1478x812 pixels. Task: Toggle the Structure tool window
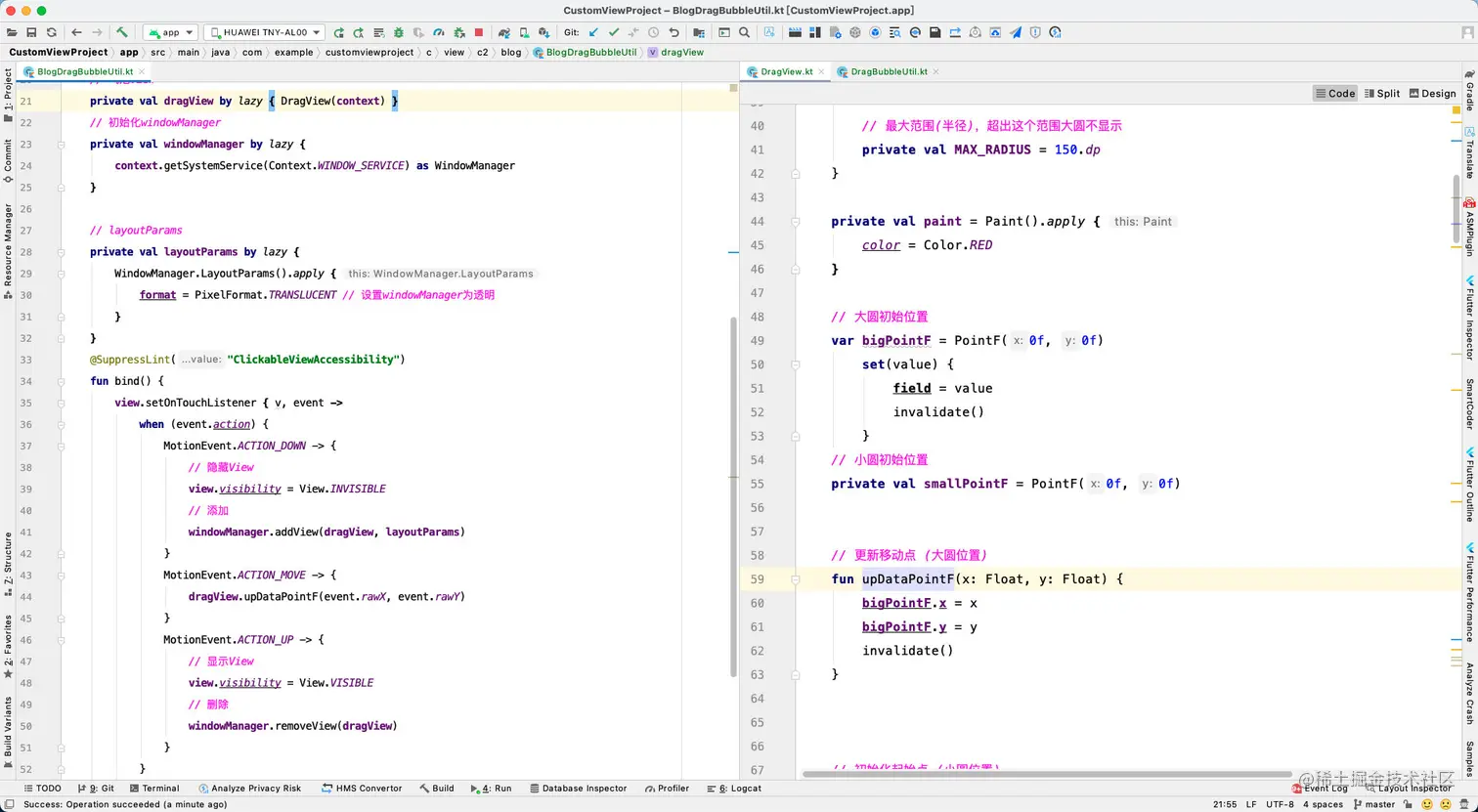[8, 565]
